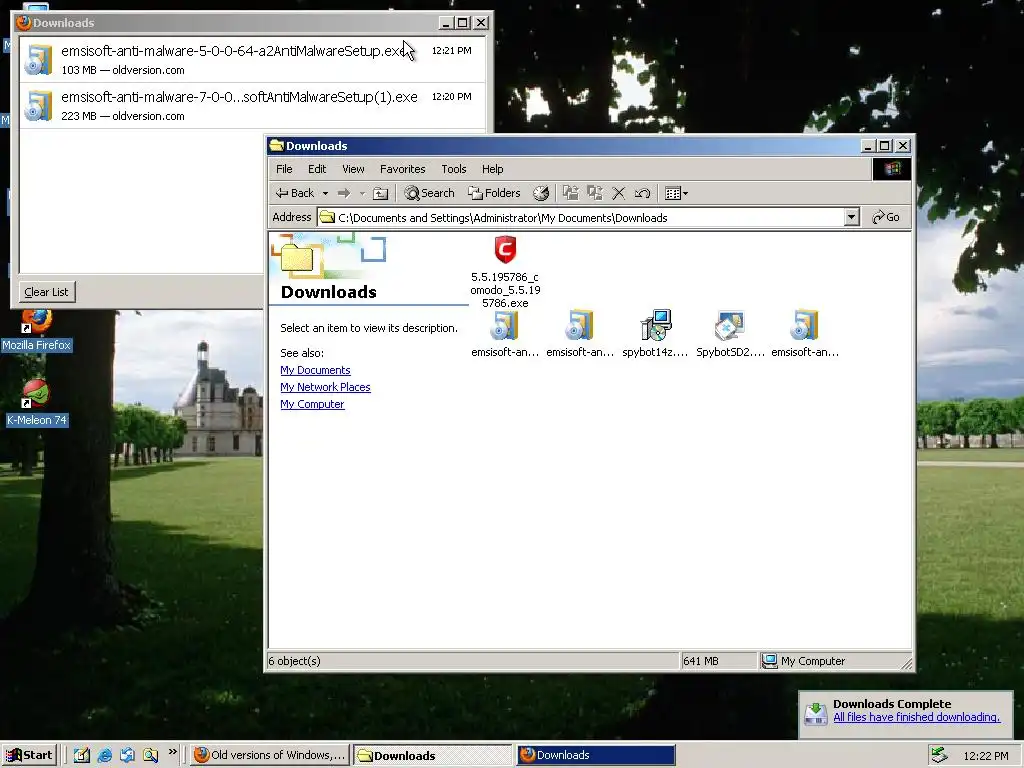Open the My Computer link

click(x=312, y=404)
